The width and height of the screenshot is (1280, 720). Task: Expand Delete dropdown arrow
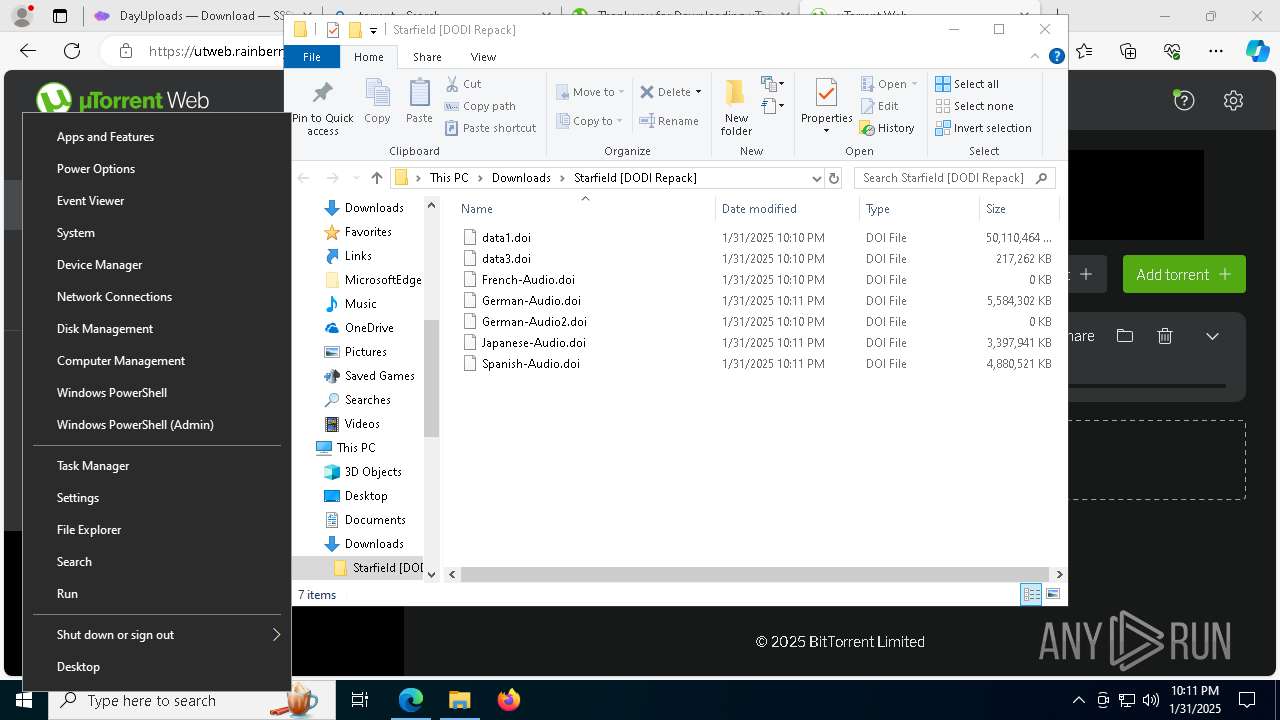pos(698,92)
